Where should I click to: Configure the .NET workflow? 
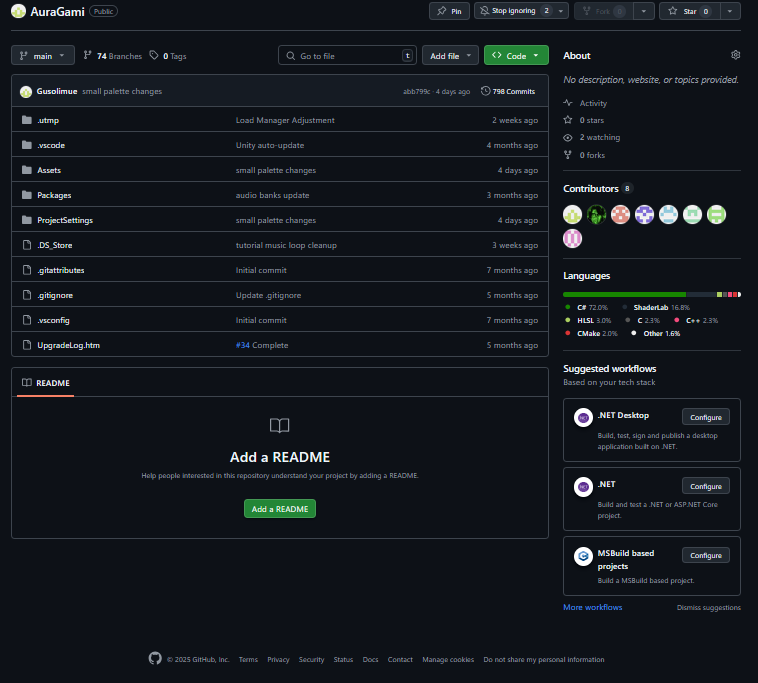click(705, 486)
